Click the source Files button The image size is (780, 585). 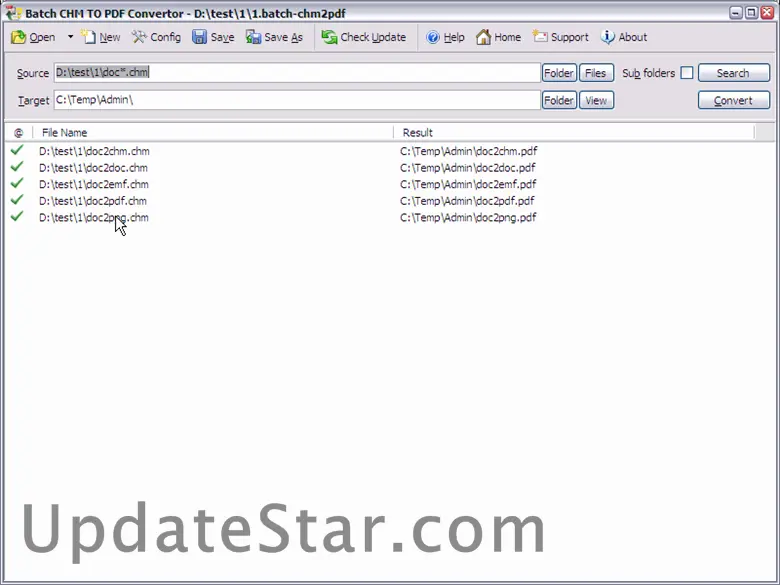tap(596, 73)
